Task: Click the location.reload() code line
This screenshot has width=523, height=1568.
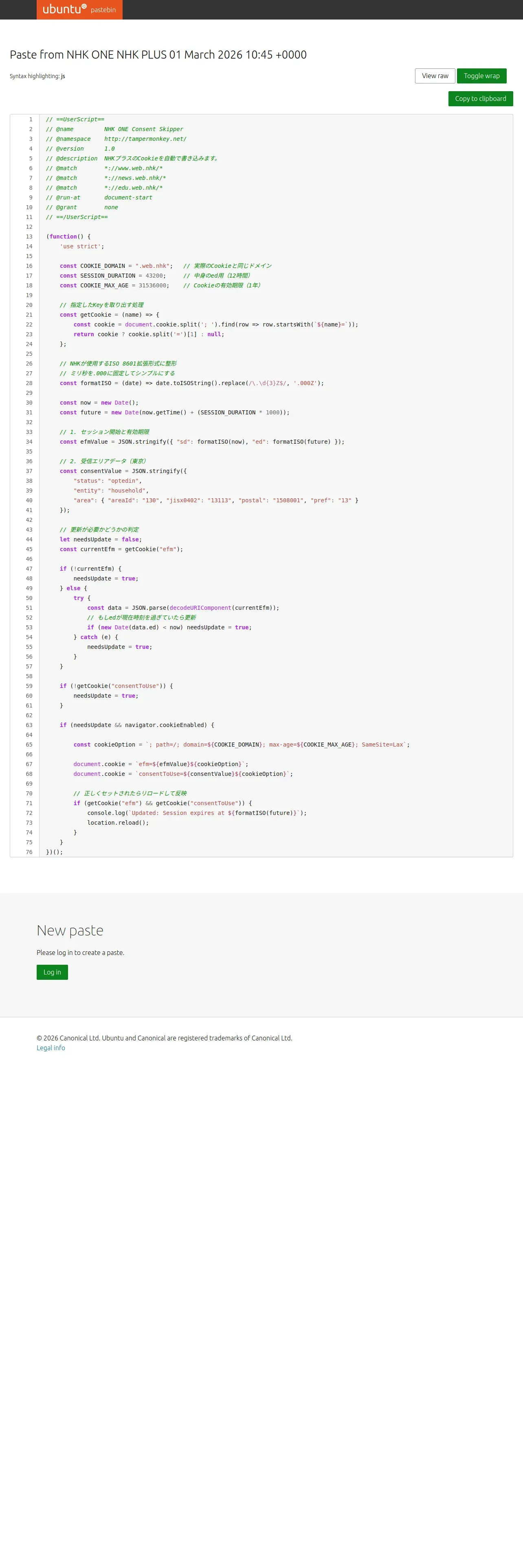Action: tap(117, 823)
